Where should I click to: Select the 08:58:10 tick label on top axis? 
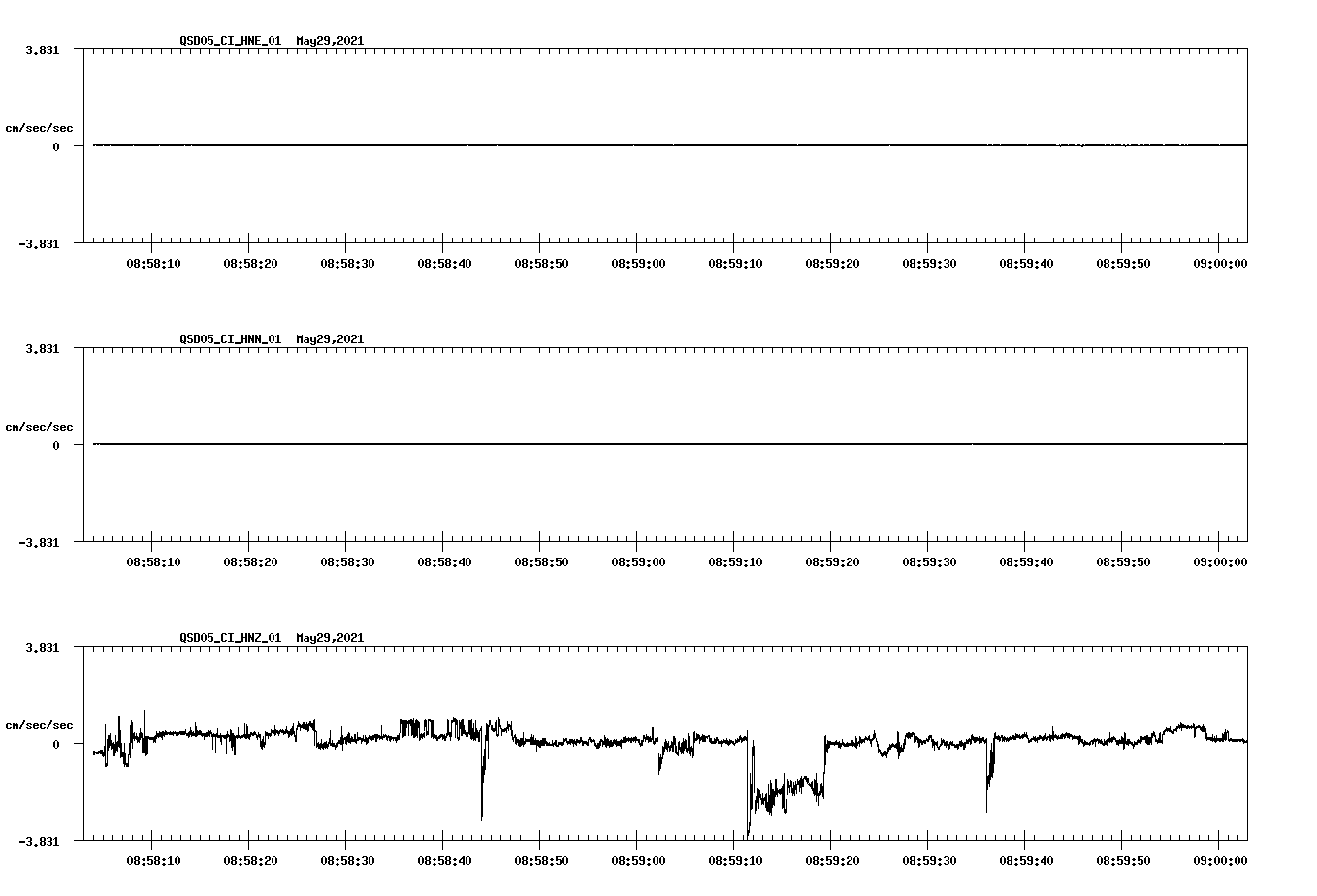[x=154, y=262]
